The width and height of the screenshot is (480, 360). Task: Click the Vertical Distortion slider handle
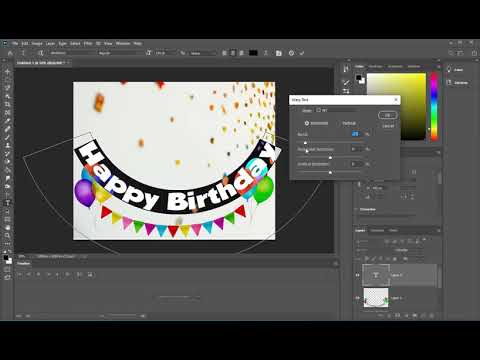tap(330, 173)
